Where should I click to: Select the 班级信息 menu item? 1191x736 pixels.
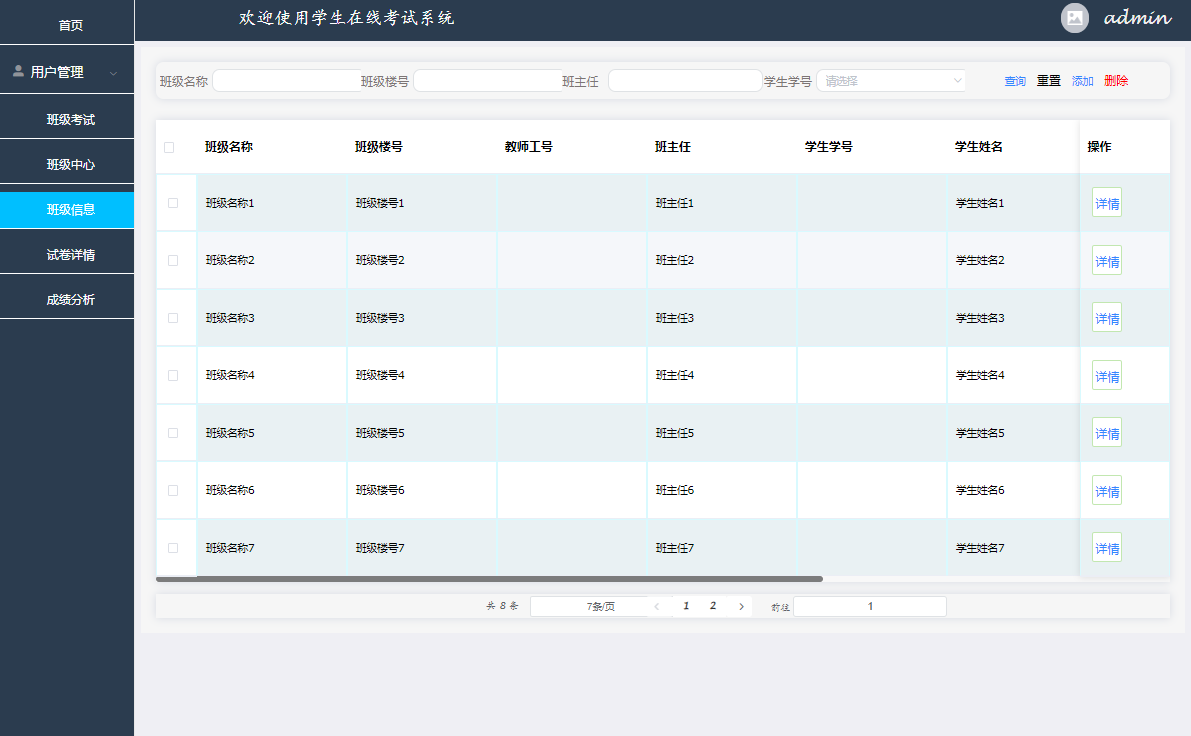point(67,210)
